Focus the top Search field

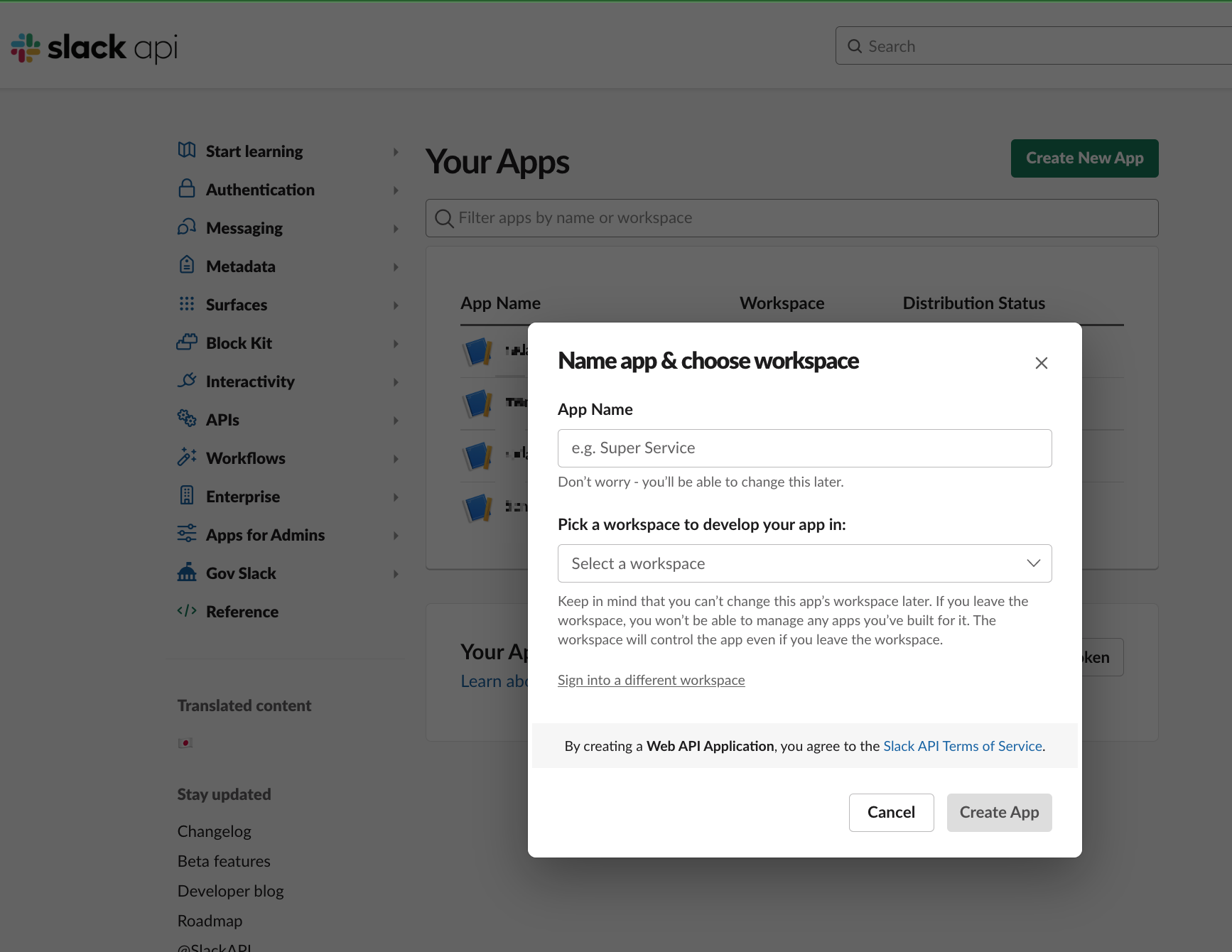point(1034,46)
